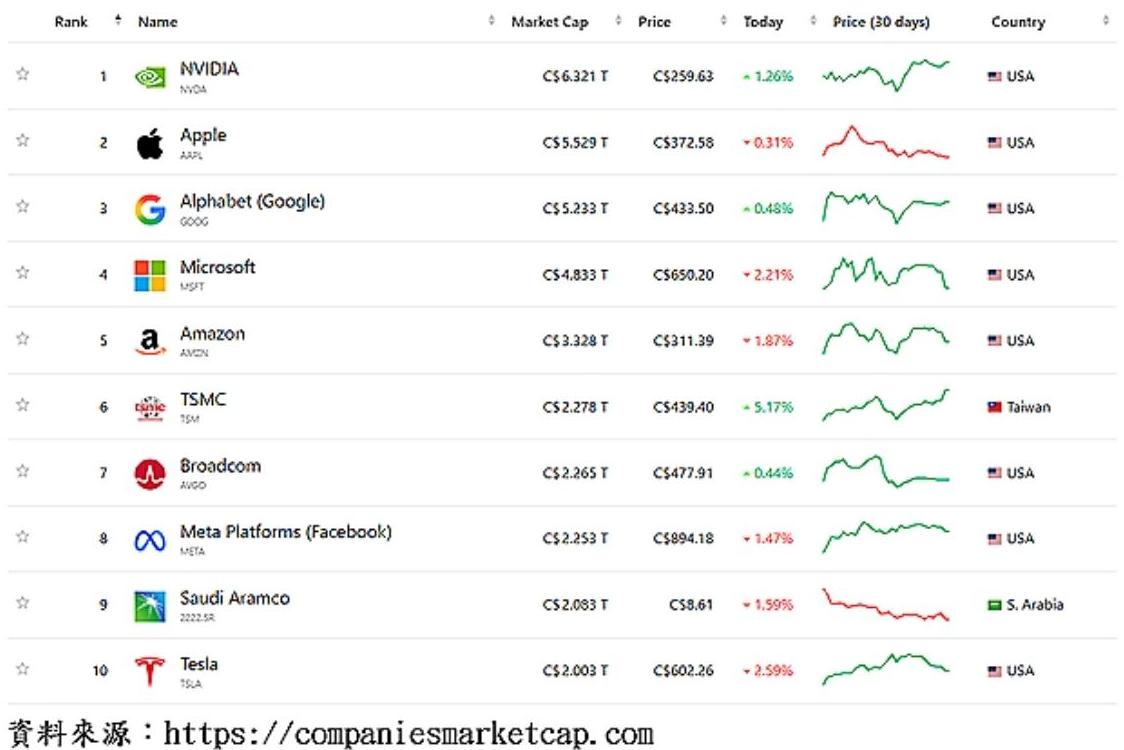Sort the list by Price header
This screenshot has width=1124, height=750.
[654, 22]
